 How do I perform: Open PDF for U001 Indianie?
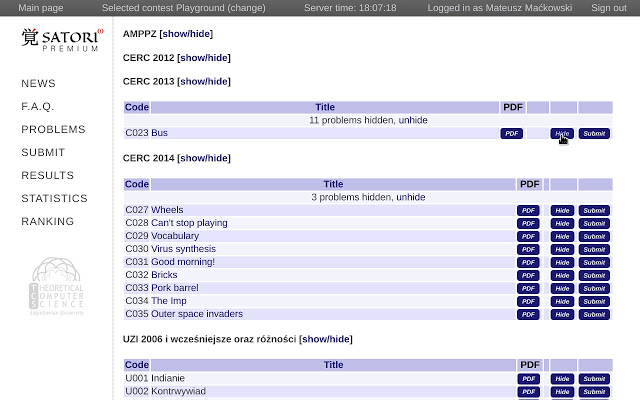point(528,379)
